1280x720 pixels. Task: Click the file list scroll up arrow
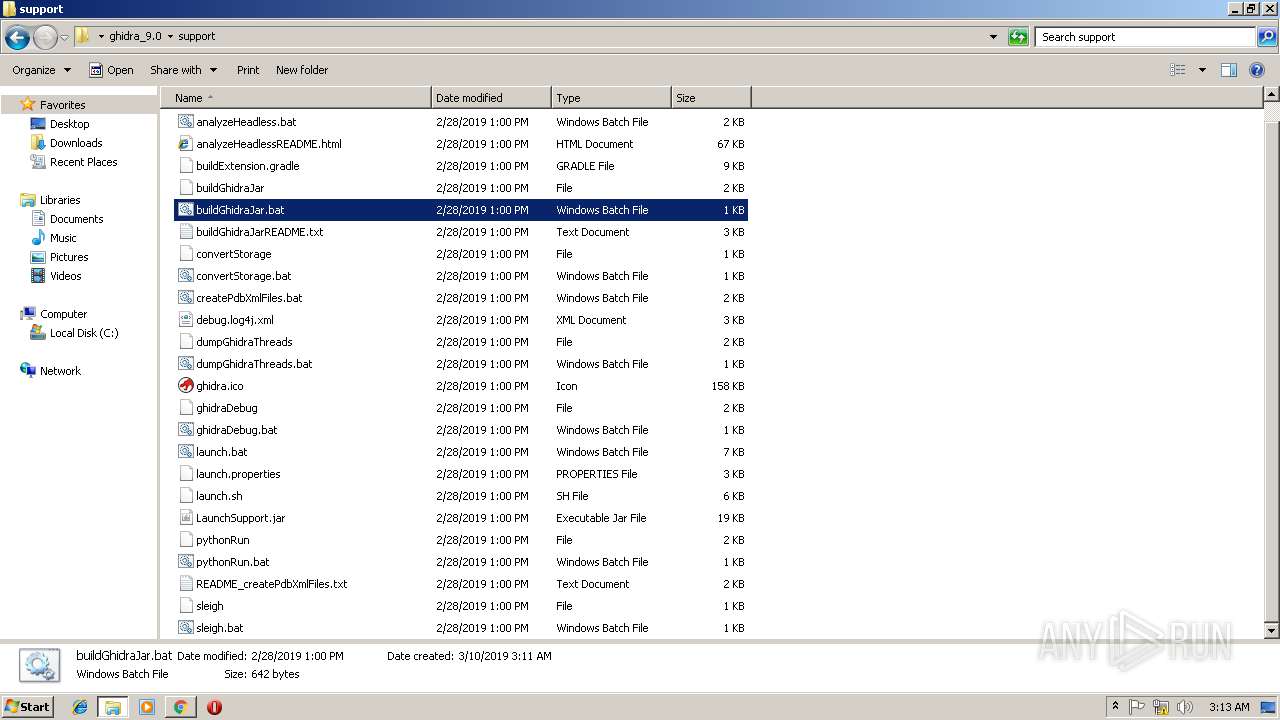(1272, 95)
